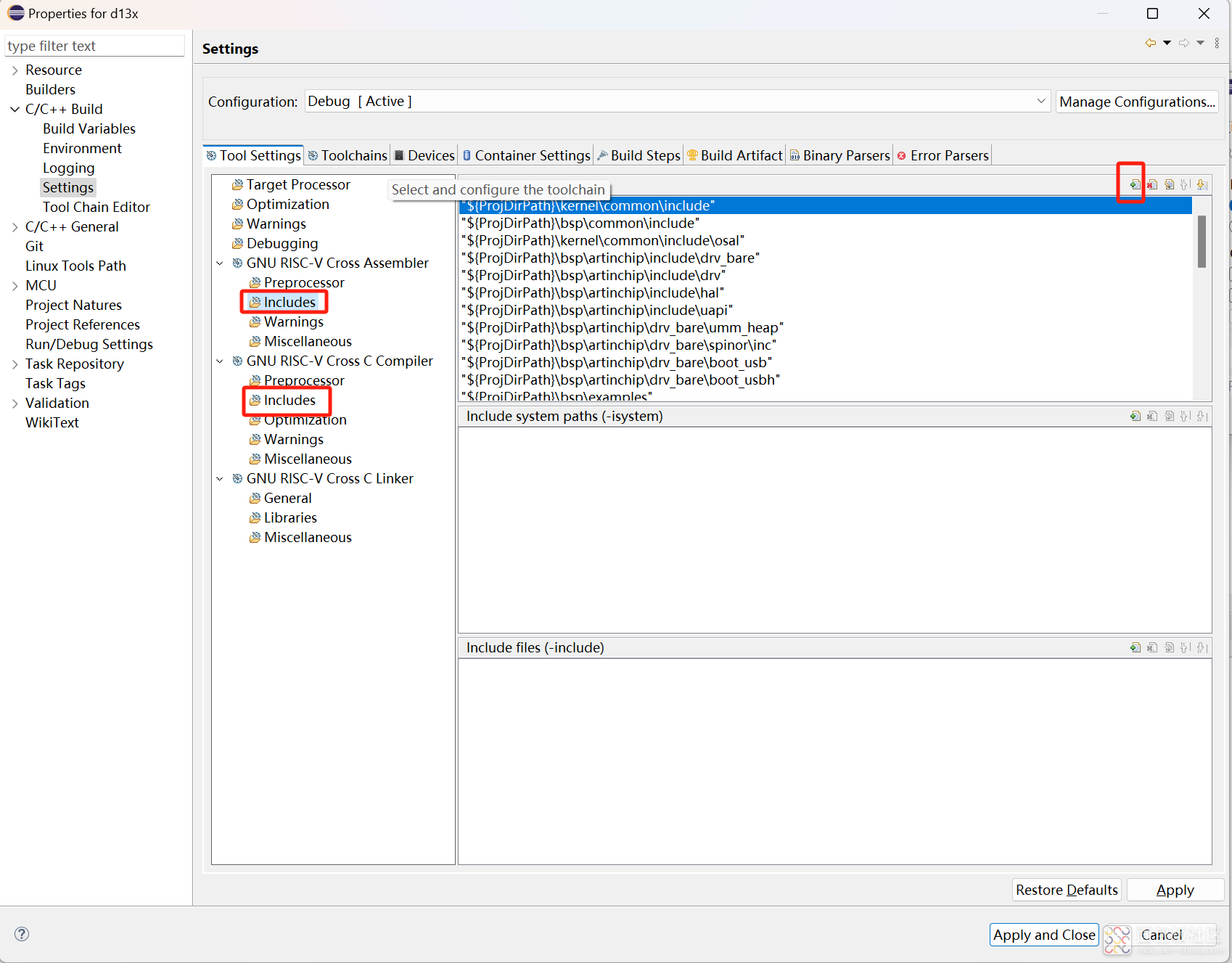The image size is (1232, 963).
Task: Open the Binary Parsers tab
Action: 839,155
